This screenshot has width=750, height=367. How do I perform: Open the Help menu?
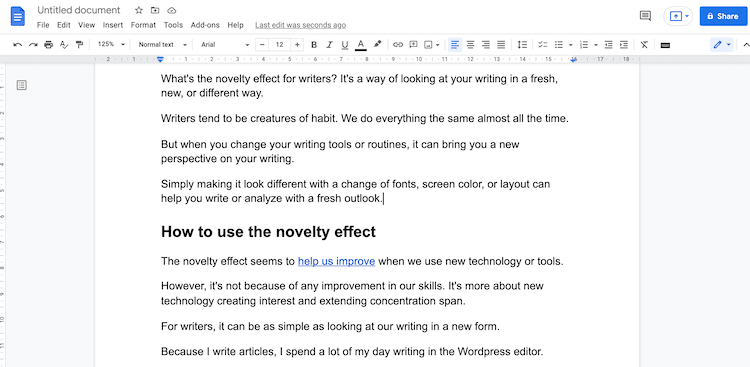pos(235,25)
